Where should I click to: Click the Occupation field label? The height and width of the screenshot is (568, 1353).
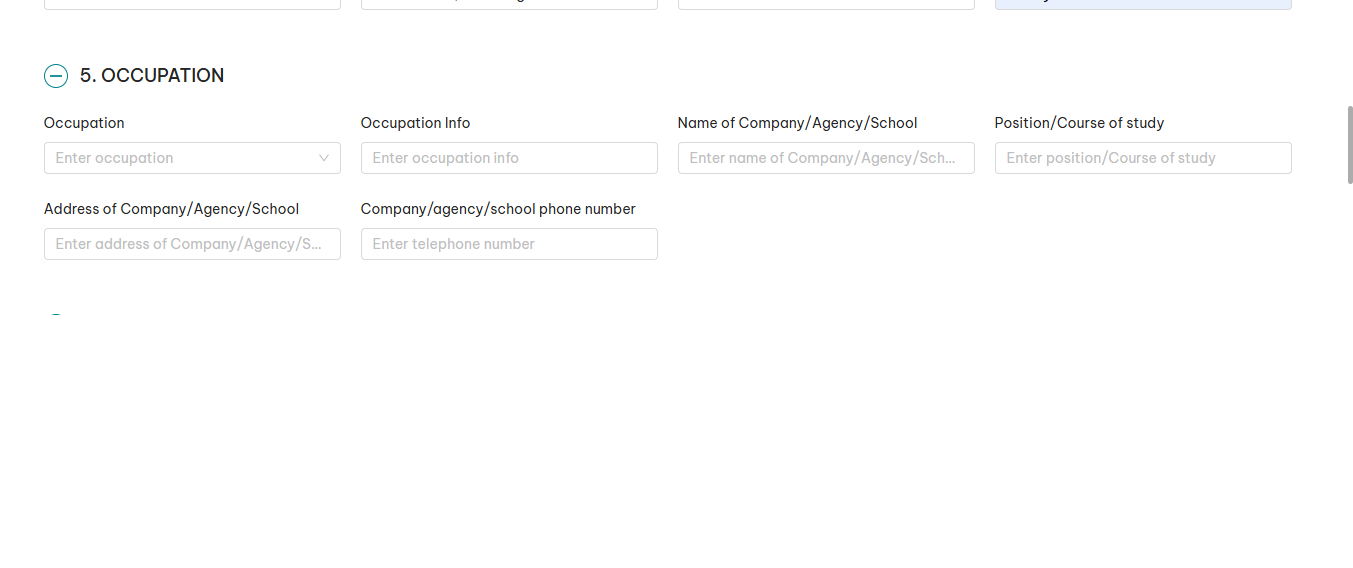tap(84, 123)
